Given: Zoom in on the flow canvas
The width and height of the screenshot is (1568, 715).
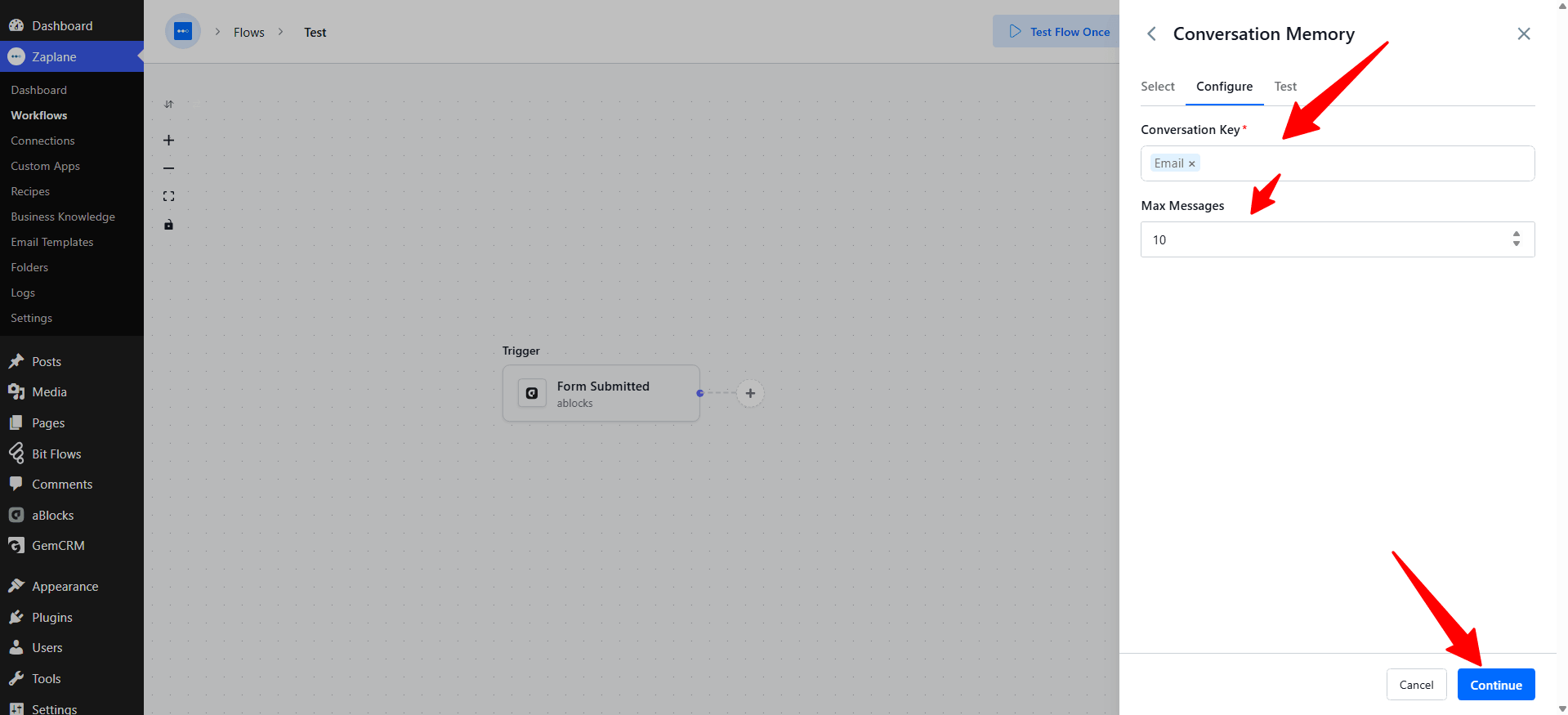Looking at the screenshot, I should coord(168,141).
